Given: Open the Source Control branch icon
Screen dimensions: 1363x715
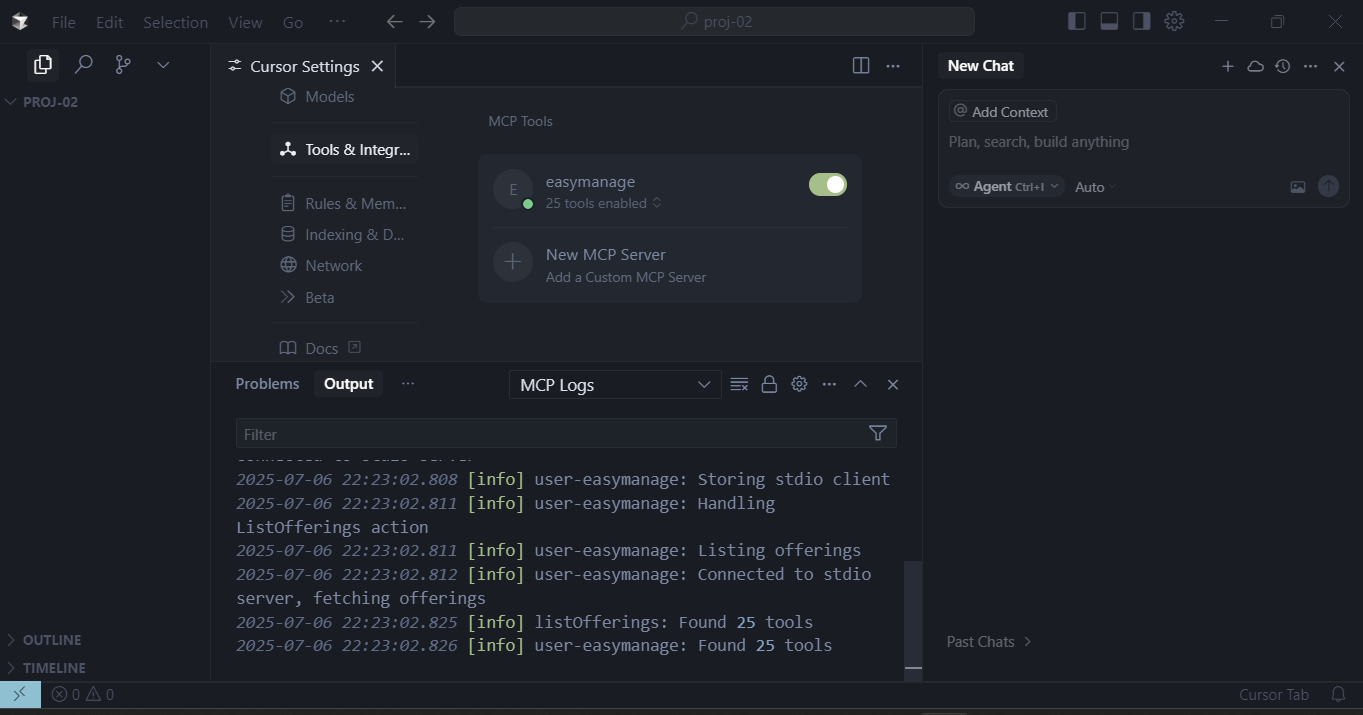Looking at the screenshot, I should coord(123,65).
